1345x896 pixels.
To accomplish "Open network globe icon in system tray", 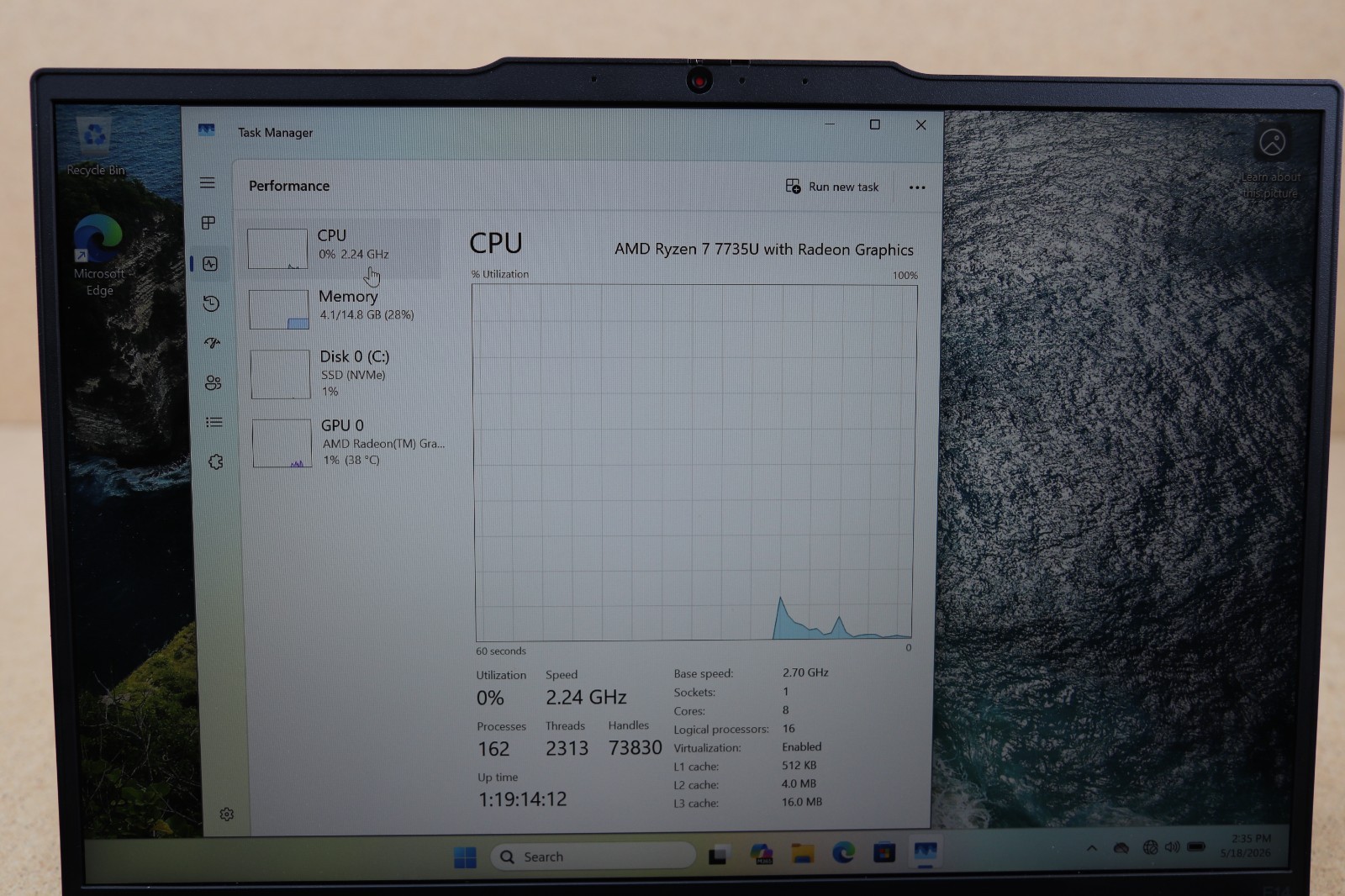I will [1150, 847].
